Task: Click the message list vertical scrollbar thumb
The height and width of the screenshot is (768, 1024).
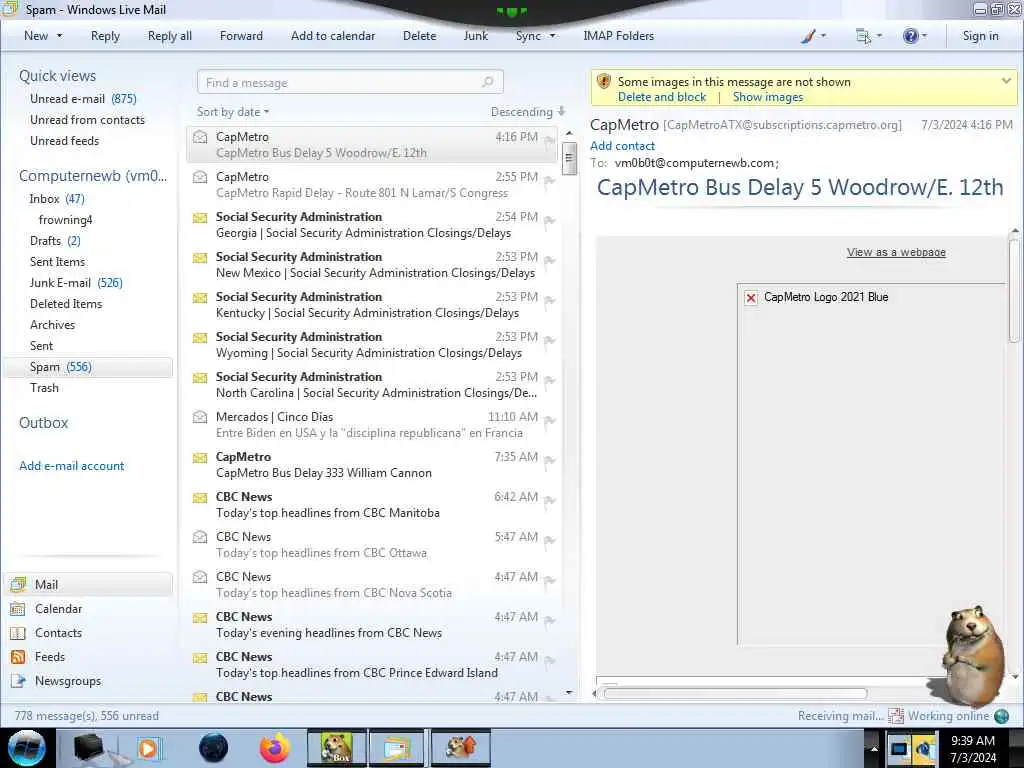Action: (569, 158)
